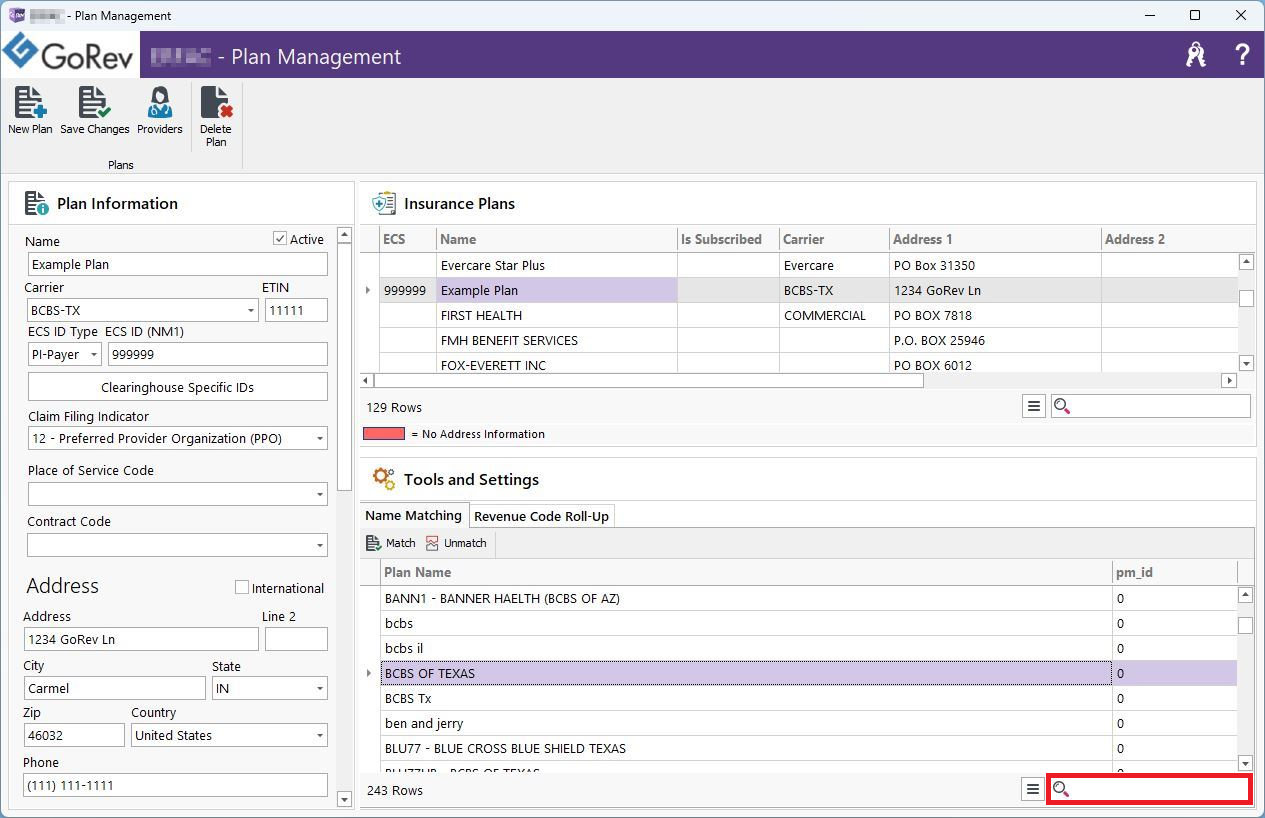Enable the International checkbox
The width and height of the screenshot is (1265, 818).
coord(241,587)
